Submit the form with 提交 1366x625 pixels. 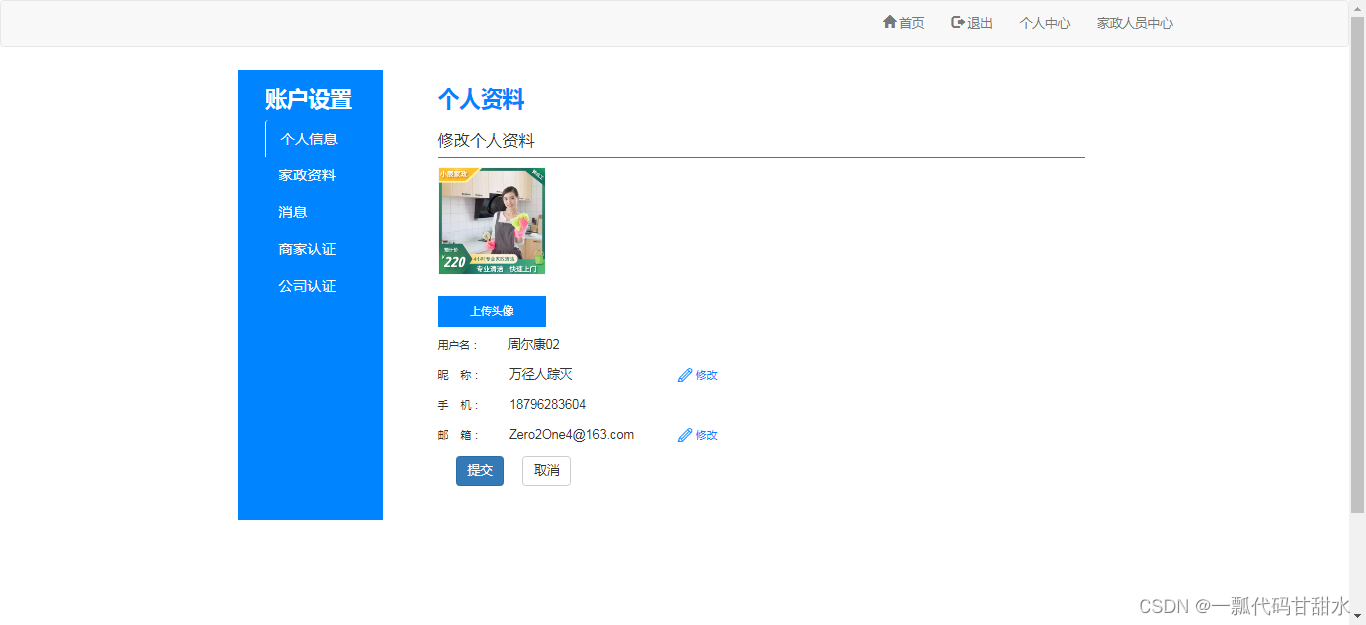[480, 471]
